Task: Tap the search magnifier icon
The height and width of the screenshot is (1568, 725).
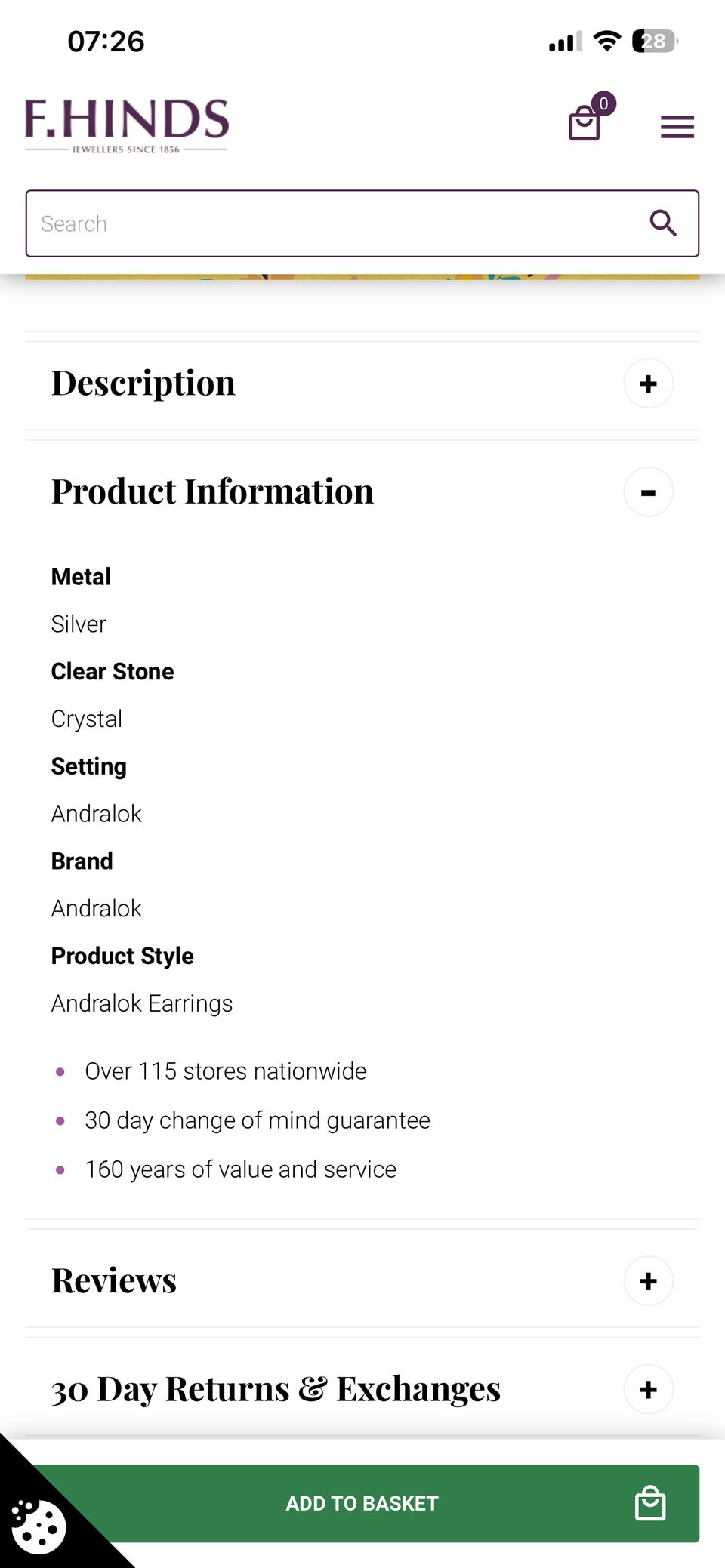Action: coord(662,223)
